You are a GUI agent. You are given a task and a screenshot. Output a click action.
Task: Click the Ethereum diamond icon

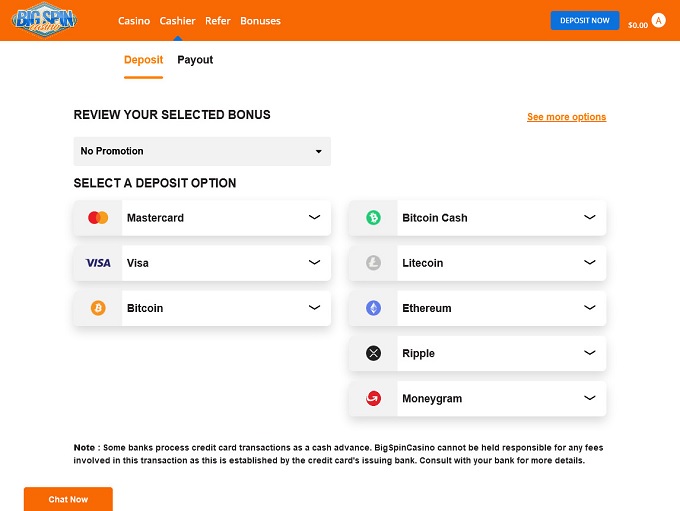(373, 308)
